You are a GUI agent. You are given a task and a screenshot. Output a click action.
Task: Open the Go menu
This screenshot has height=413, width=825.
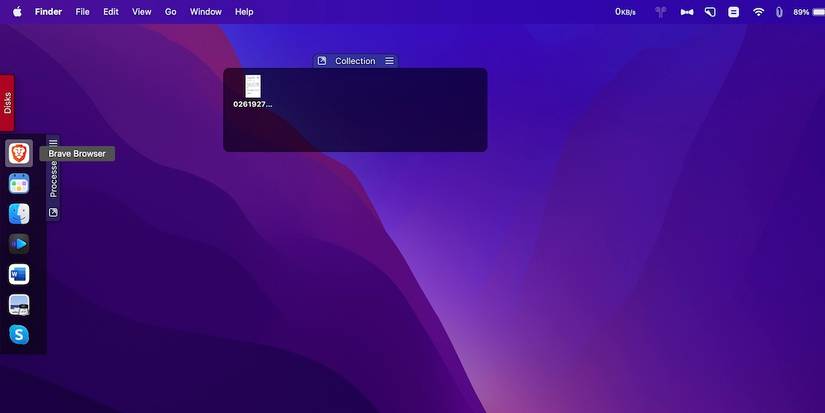[170, 12]
